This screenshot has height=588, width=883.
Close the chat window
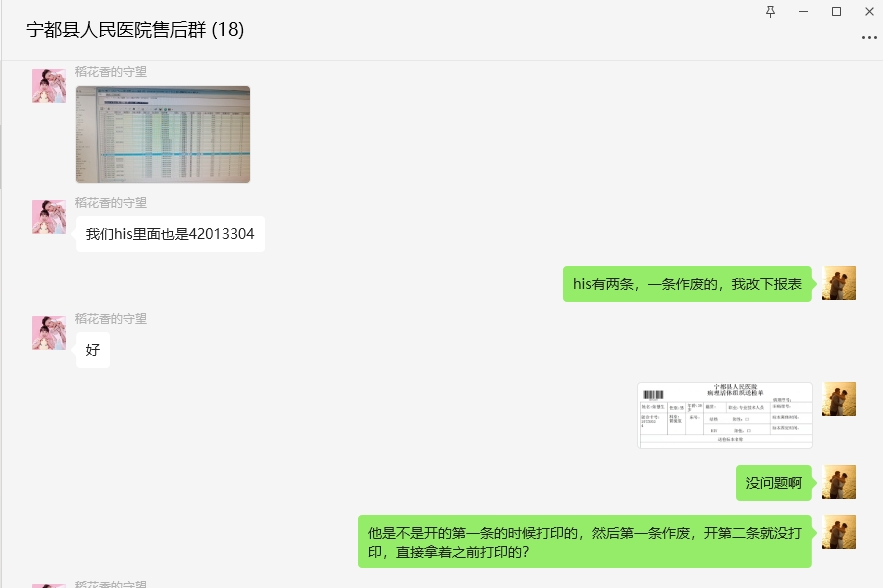(x=869, y=11)
